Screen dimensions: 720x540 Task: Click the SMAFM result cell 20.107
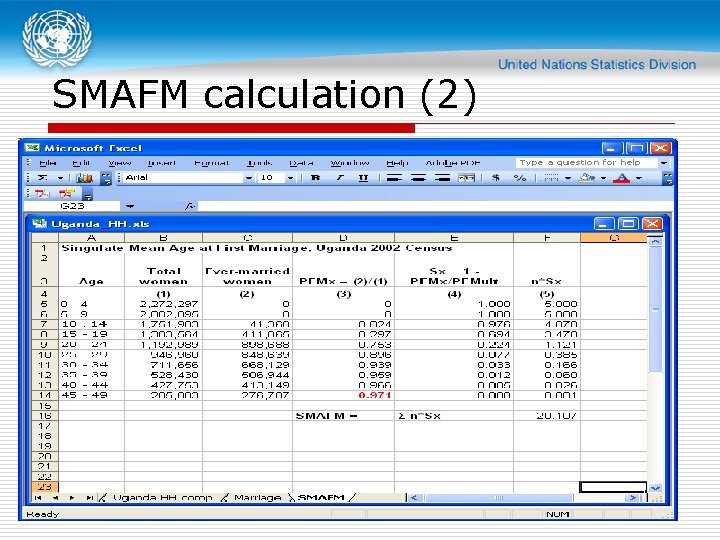(x=547, y=416)
